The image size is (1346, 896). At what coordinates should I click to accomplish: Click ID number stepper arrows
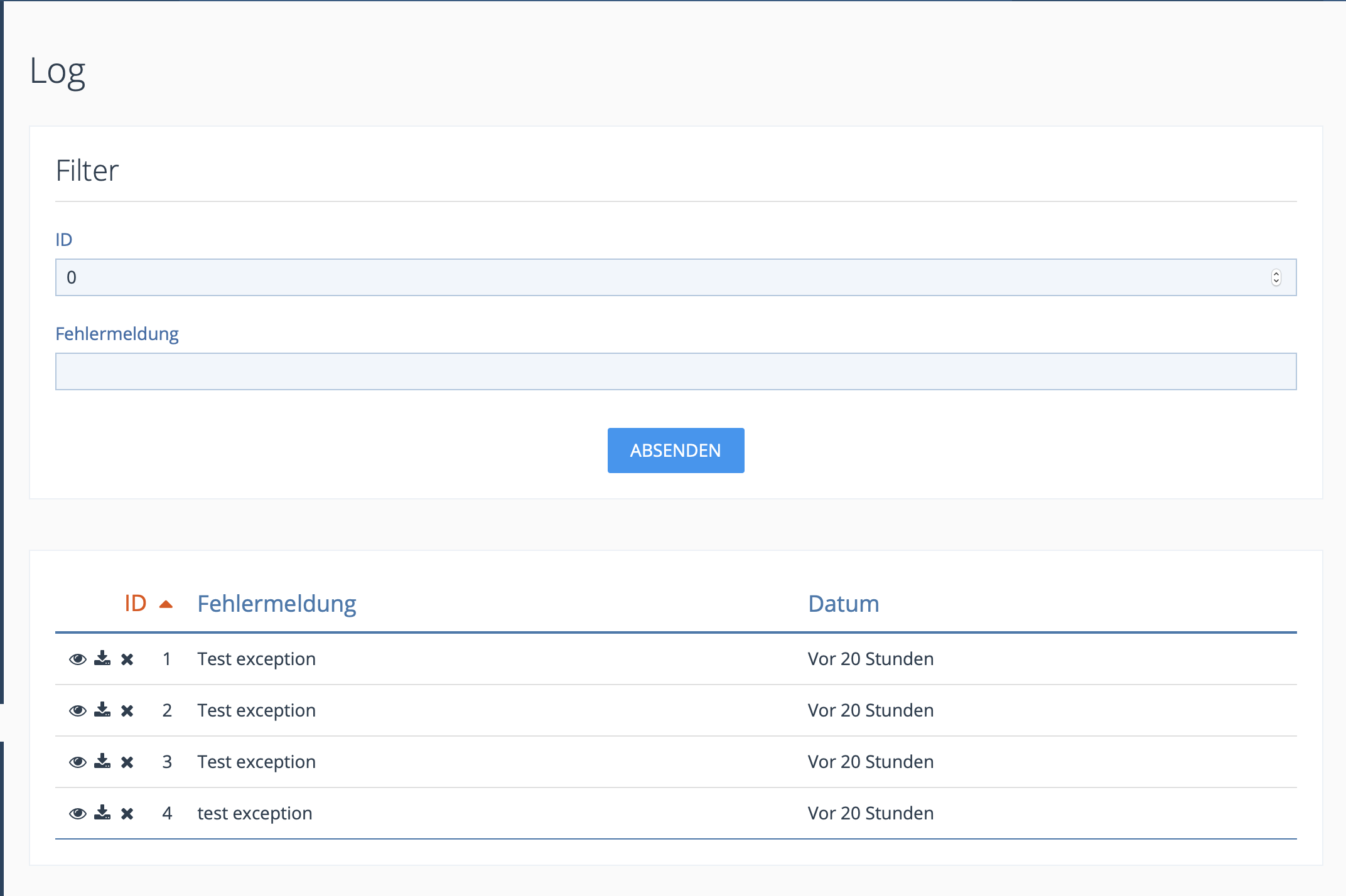(1276, 277)
